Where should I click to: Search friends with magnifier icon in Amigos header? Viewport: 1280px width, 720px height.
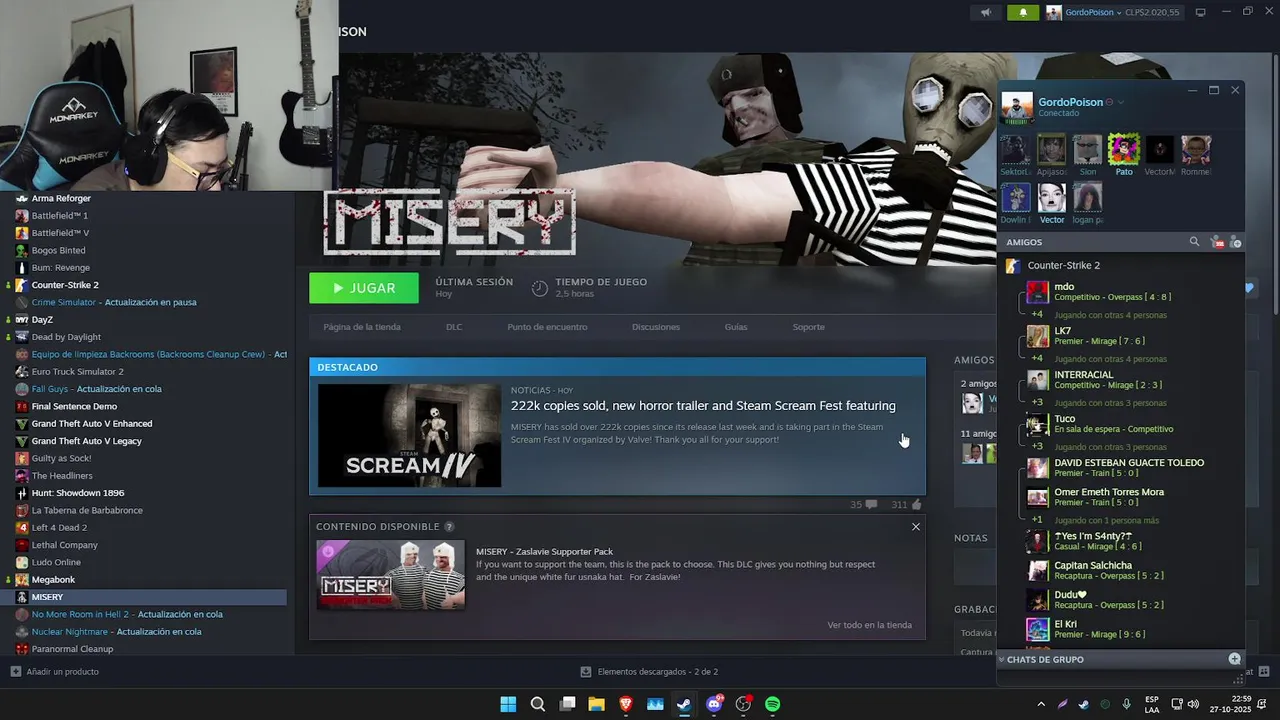(1194, 242)
